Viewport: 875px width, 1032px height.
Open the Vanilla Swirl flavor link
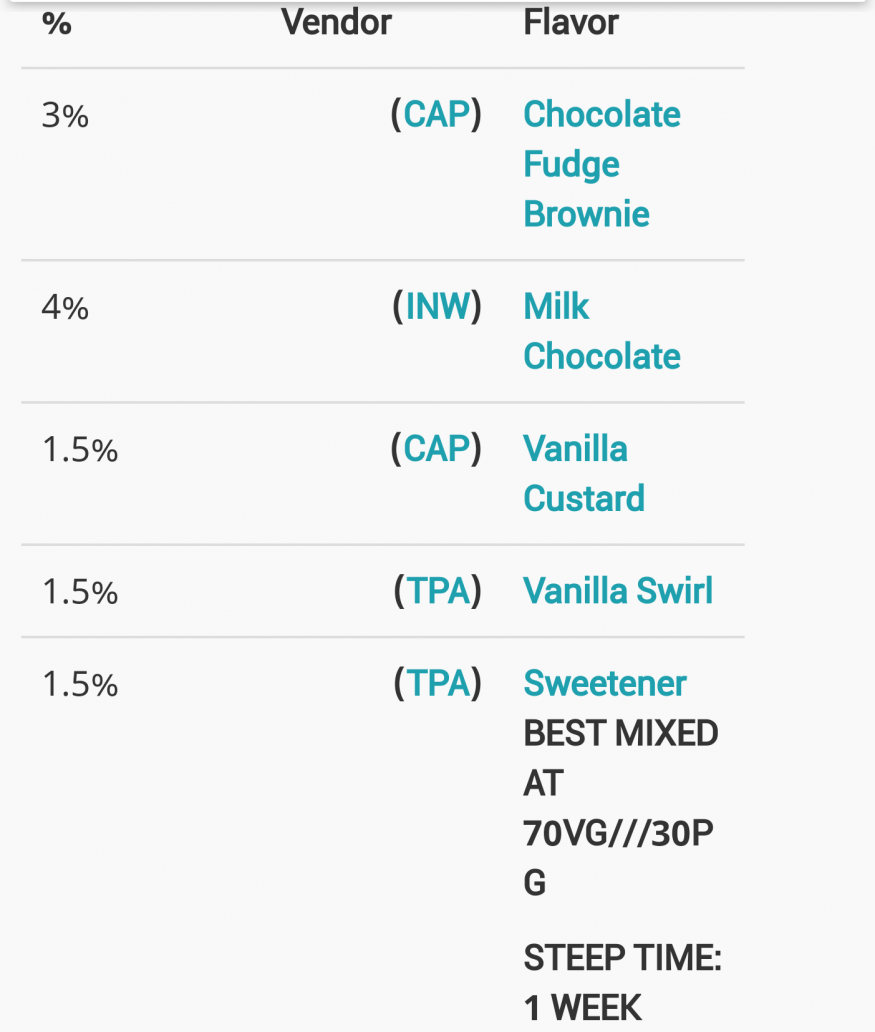(618, 590)
